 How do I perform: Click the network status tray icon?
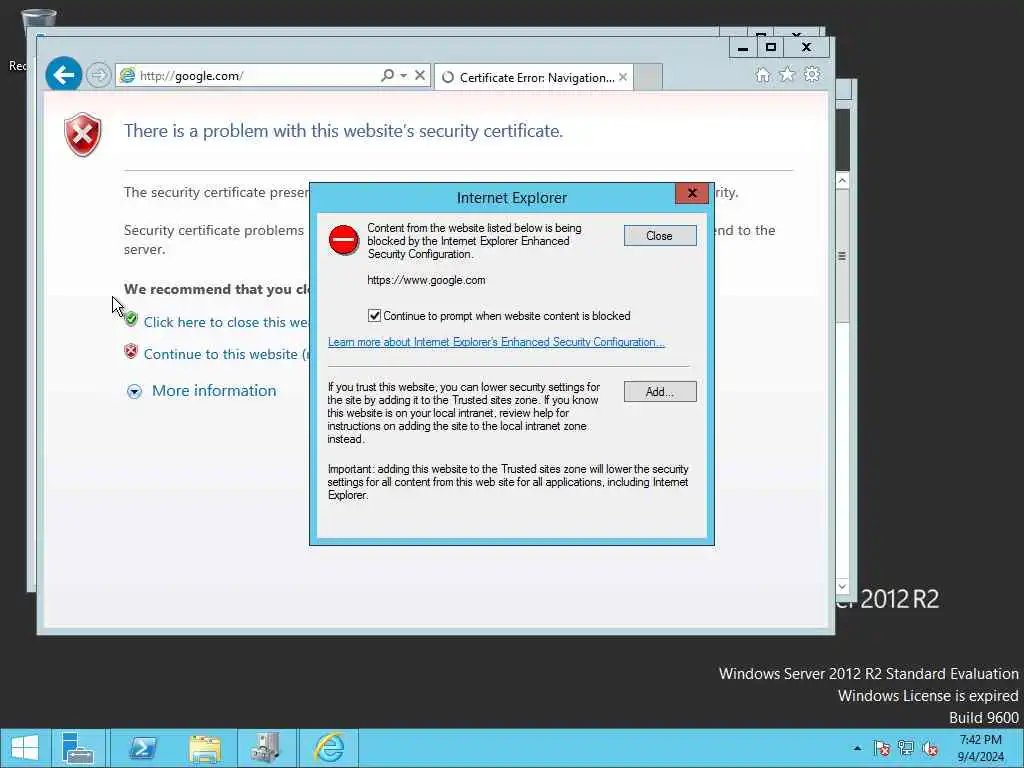(906, 748)
